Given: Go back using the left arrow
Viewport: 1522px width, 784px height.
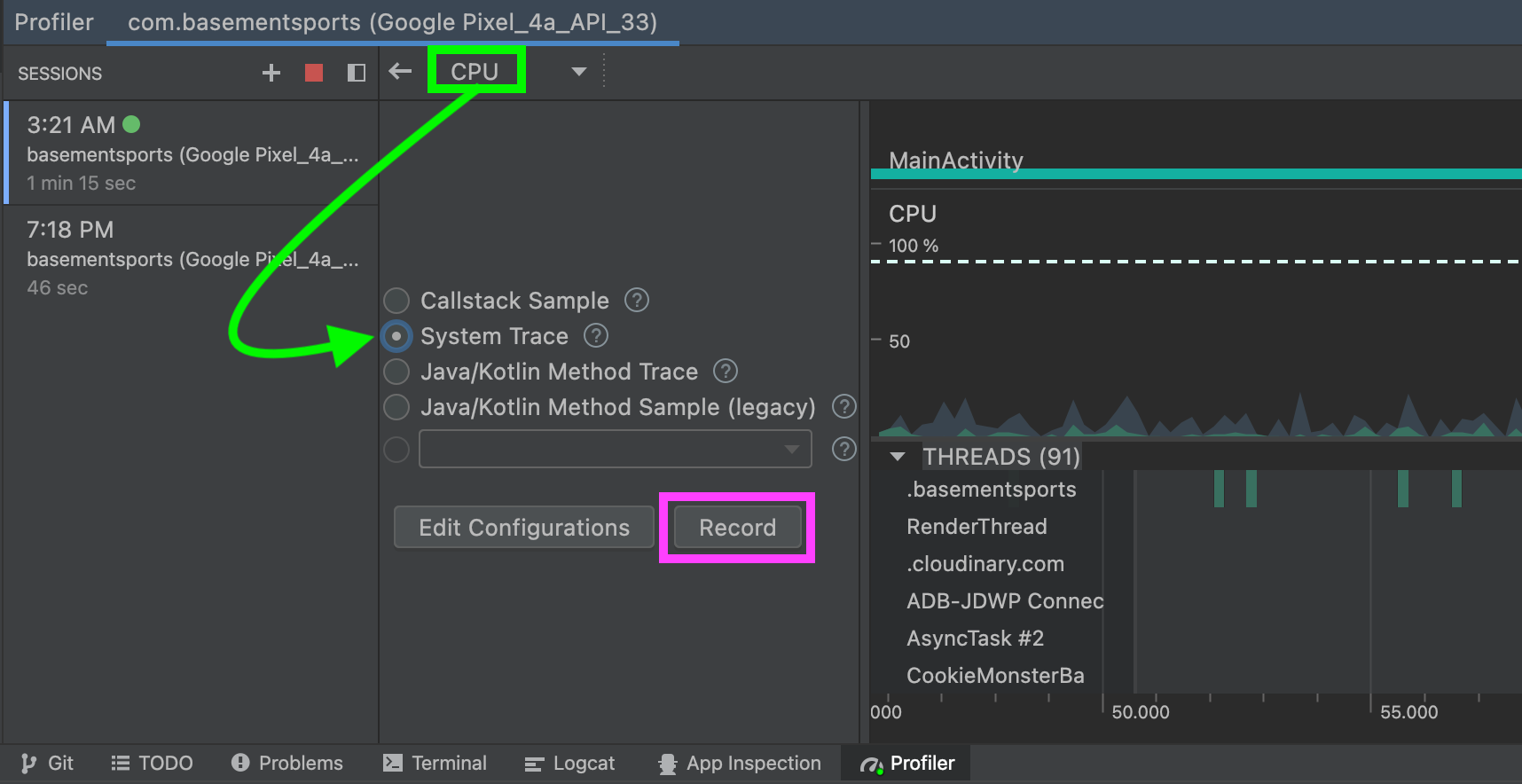Looking at the screenshot, I should coord(400,71).
